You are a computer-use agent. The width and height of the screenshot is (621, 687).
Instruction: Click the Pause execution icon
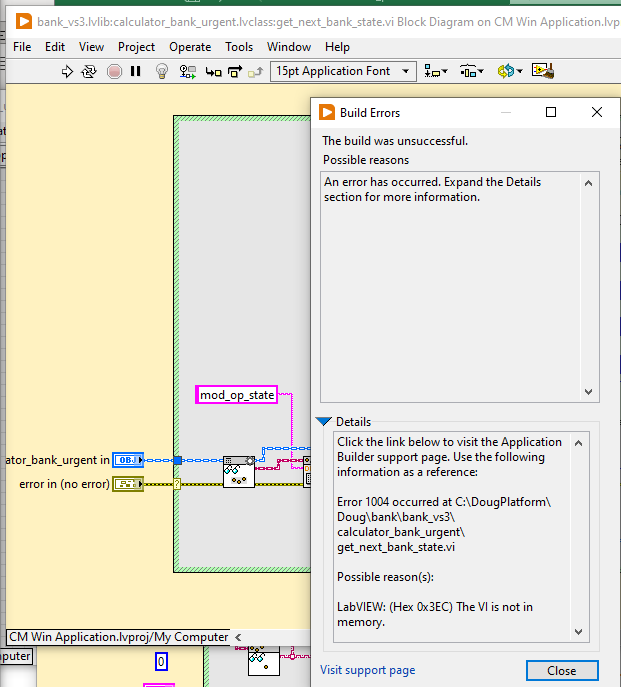137,71
